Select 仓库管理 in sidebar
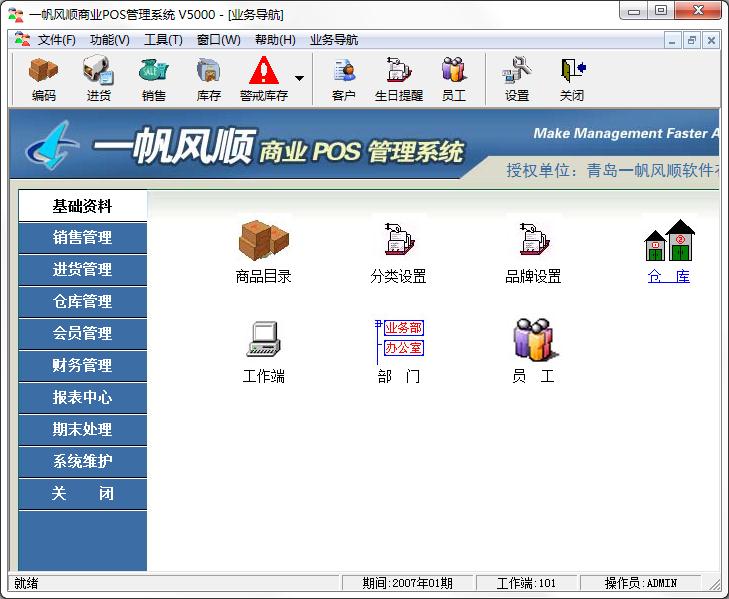The width and height of the screenshot is (729, 599). pyautogui.click(x=83, y=302)
